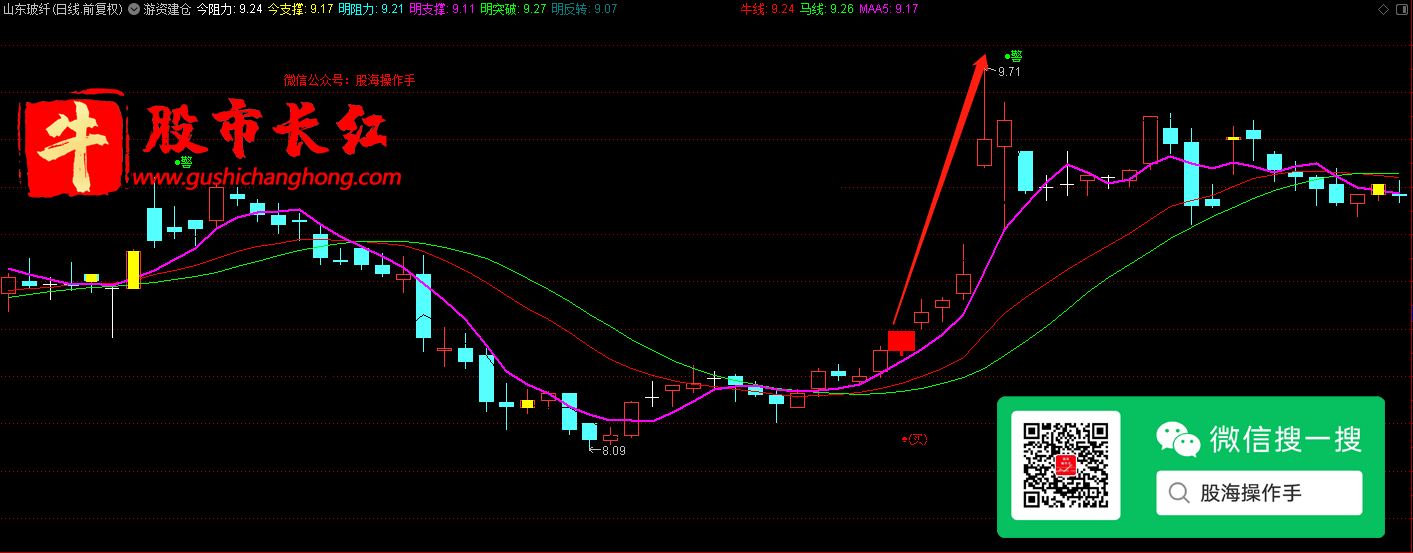Click the green 明突破: 9.27 value
The image size is (1413, 553).
[x=514, y=9]
